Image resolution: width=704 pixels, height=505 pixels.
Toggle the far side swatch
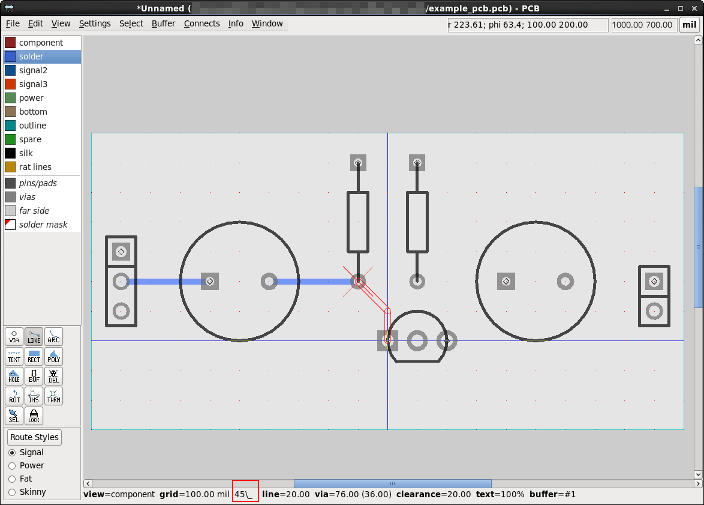coord(10,211)
